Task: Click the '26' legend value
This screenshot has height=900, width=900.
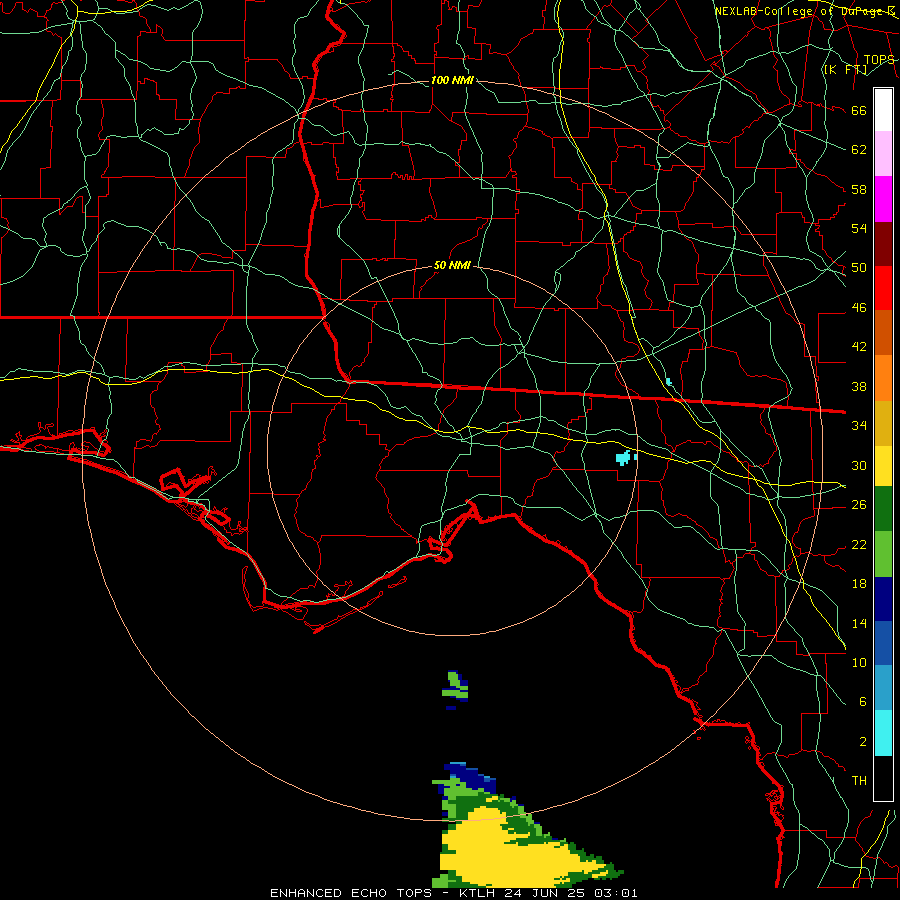Action: click(x=859, y=505)
